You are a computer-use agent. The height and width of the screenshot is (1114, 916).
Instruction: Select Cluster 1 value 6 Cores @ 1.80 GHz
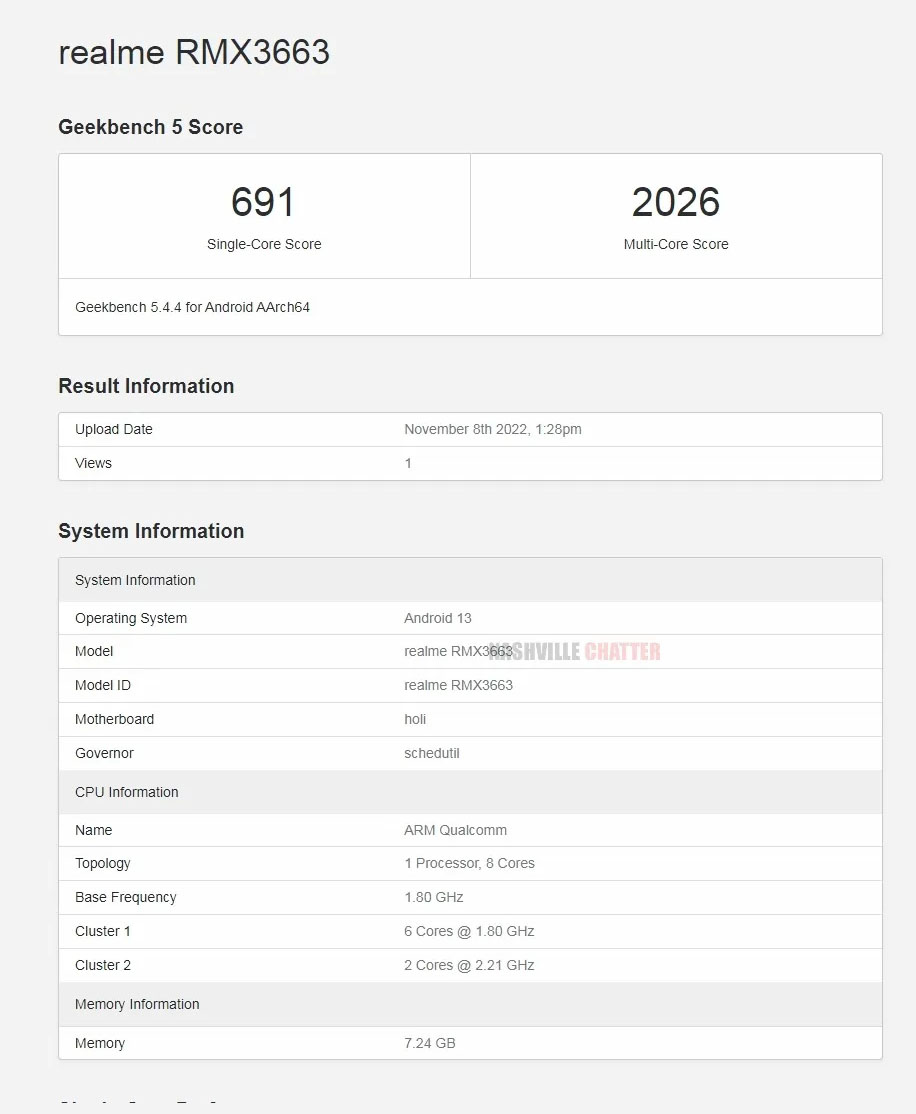(469, 931)
